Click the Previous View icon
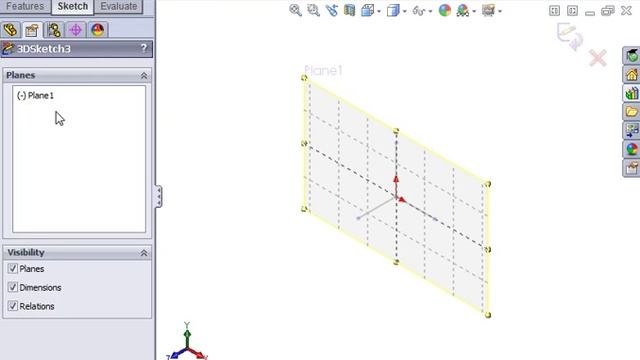640x360 pixels. point(331,10)
